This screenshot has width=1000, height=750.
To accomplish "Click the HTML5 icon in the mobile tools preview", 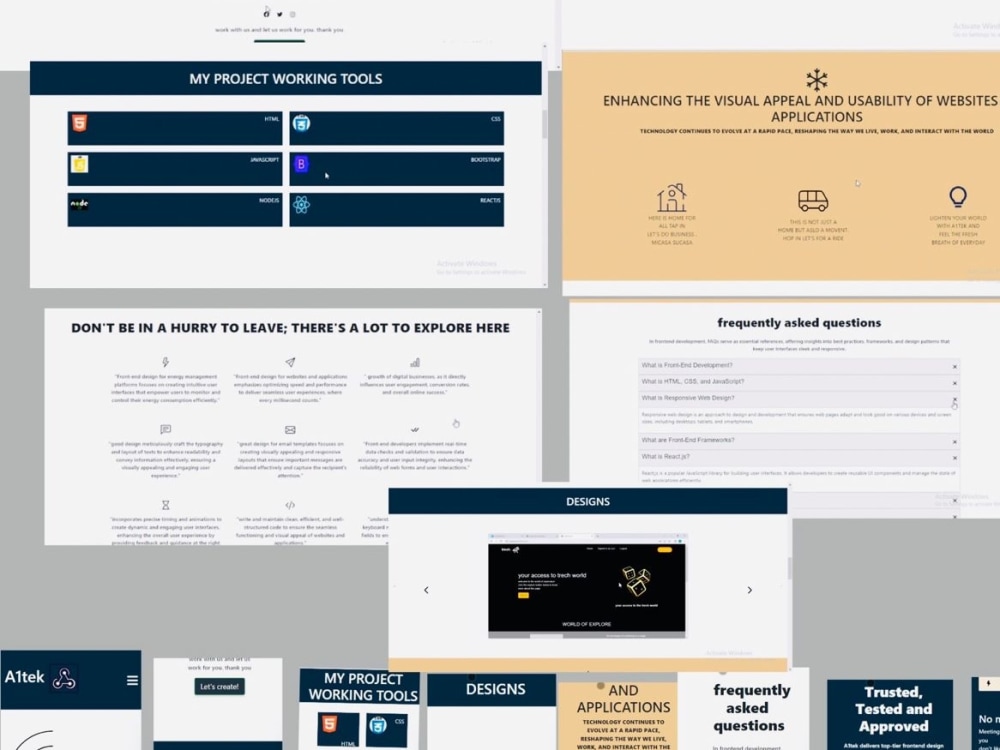I will pyautogui.click(x=329, y=724).
